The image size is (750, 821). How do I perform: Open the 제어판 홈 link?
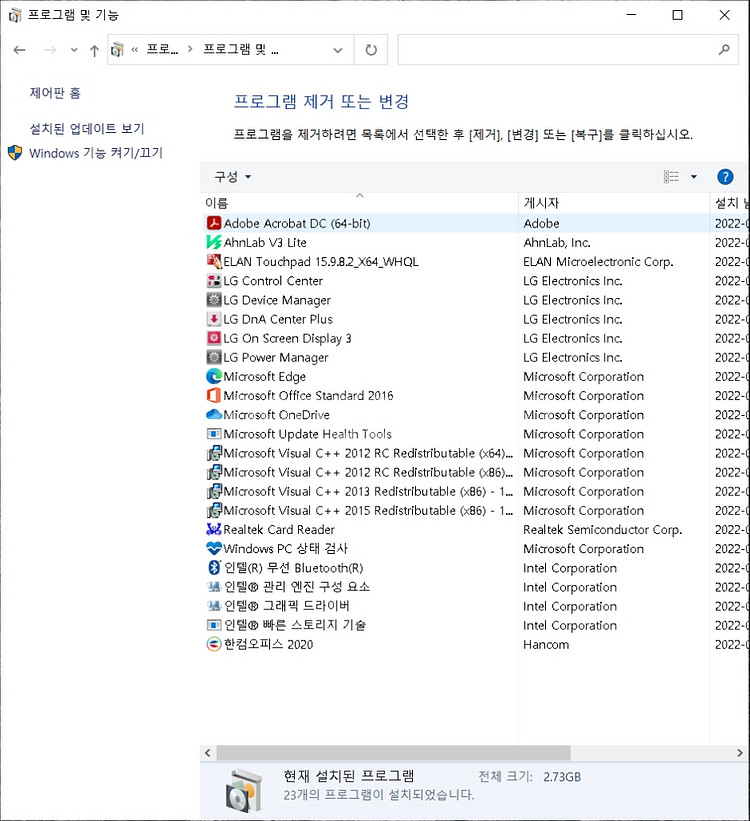(x=55, y=93)
